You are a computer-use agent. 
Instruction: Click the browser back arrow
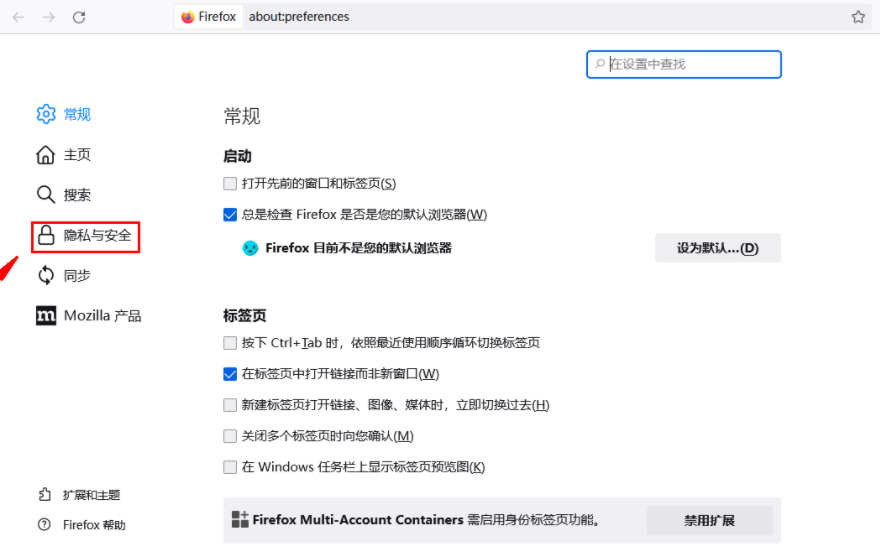coord(19,17)
